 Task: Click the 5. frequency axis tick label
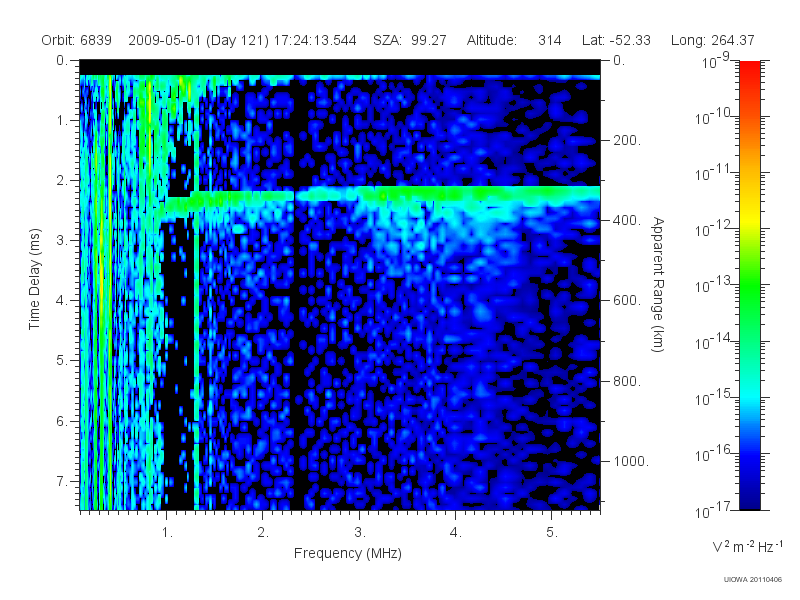click(x=552, y=533)
